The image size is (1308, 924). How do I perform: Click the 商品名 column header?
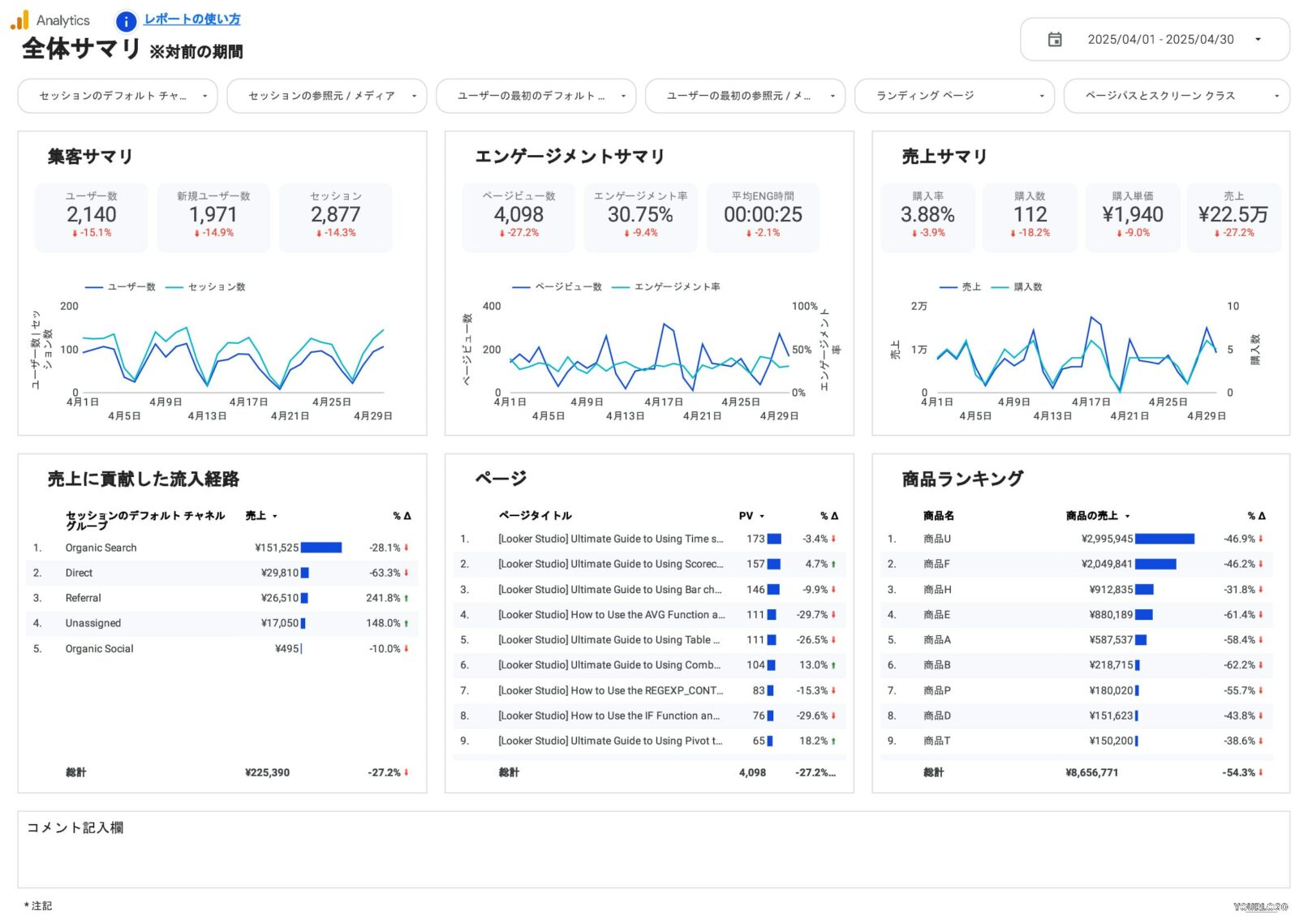tap(938, 517)
